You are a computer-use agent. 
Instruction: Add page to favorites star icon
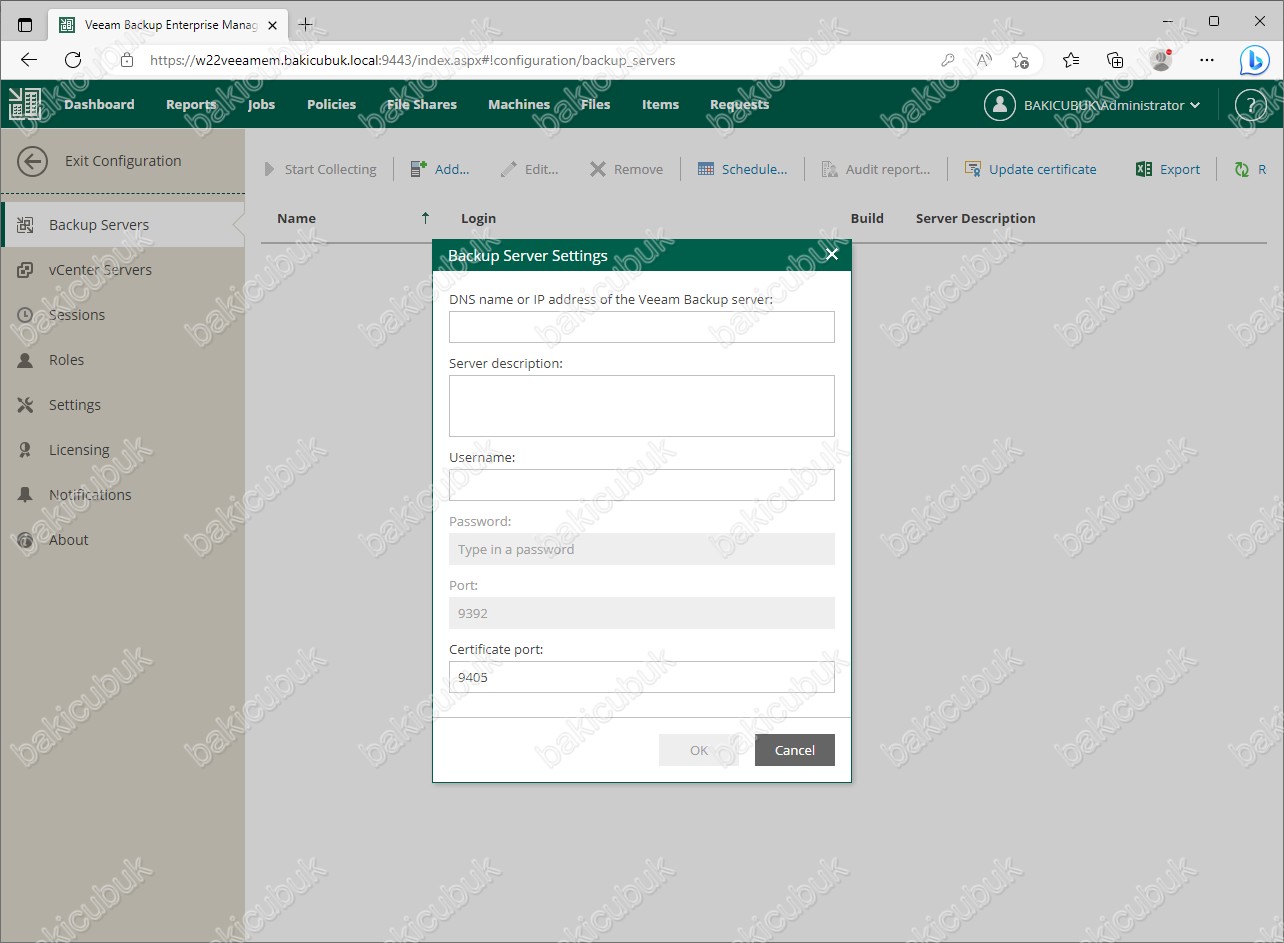[1020, 60]
